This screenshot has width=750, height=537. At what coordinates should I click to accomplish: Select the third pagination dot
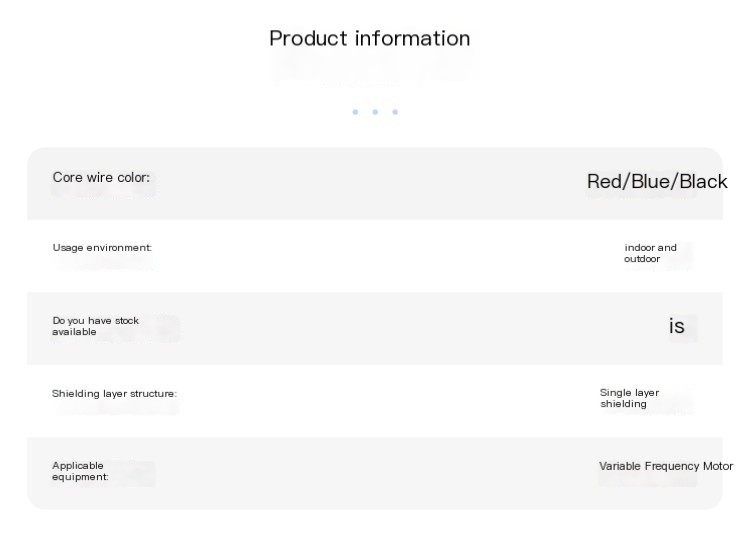click(x=395, y=112)
